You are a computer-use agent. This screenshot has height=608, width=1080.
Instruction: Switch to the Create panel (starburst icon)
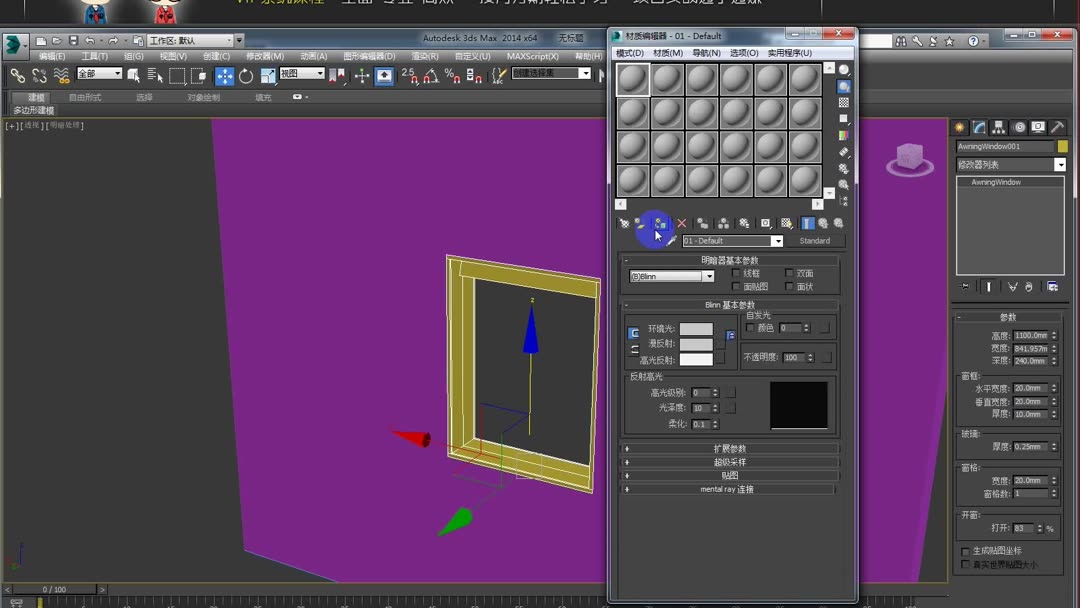[x=959, y=128]
